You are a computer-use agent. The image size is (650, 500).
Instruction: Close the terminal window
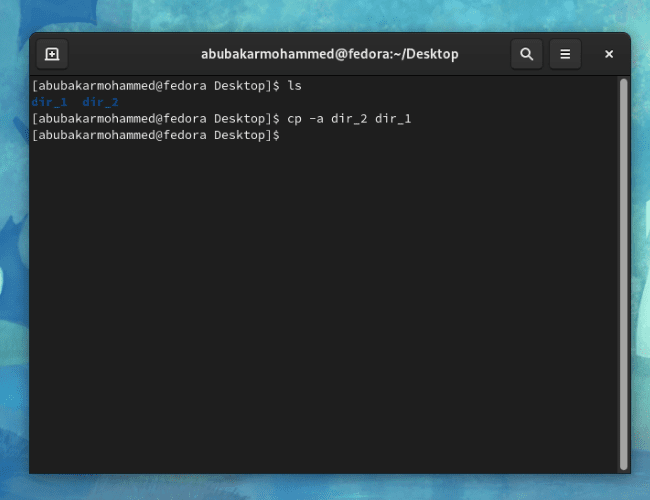tap(608, 54)
